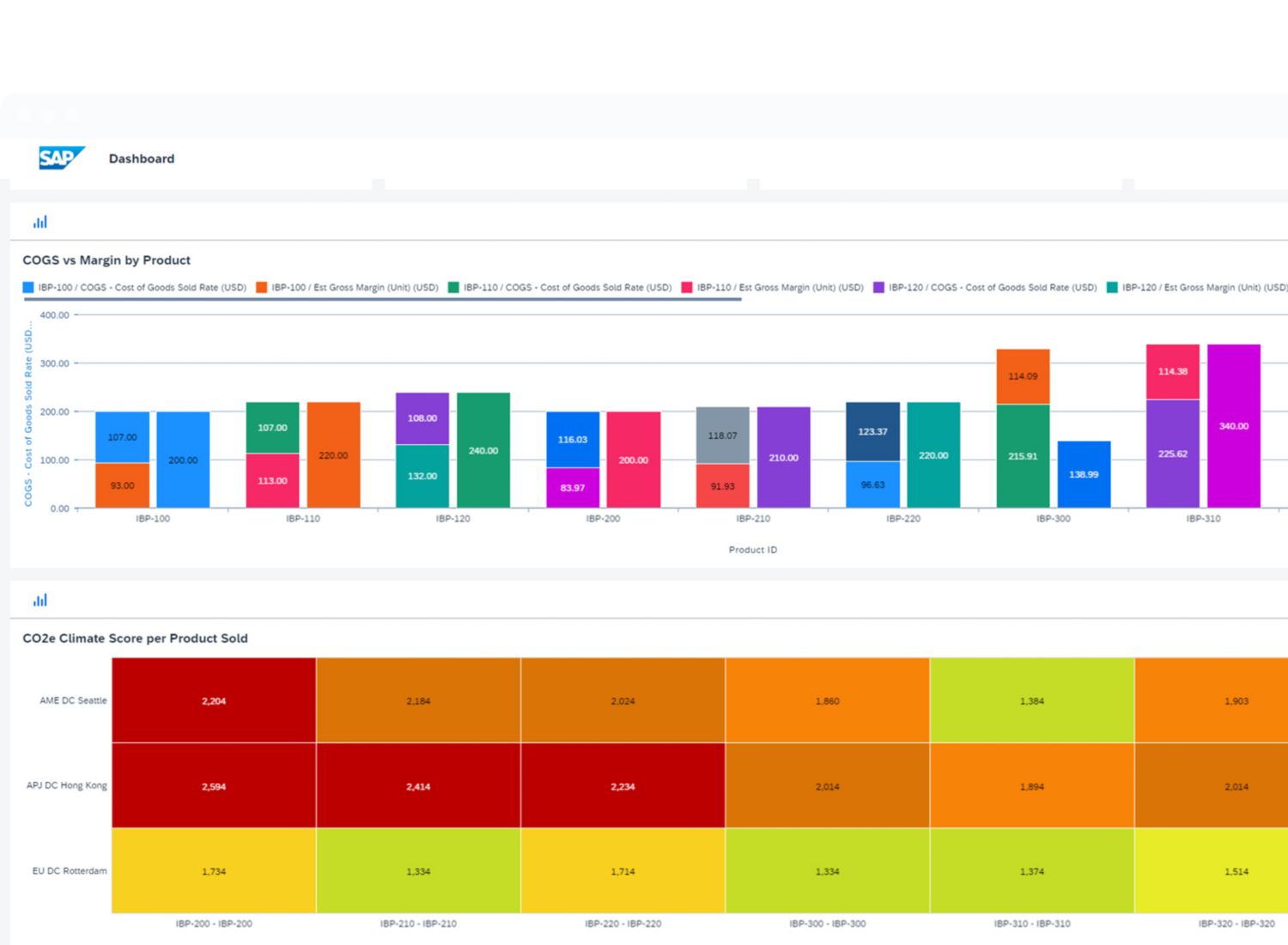Click IBP-300 product label on x-axis
1288x945 pixels.
point(1053,519)
